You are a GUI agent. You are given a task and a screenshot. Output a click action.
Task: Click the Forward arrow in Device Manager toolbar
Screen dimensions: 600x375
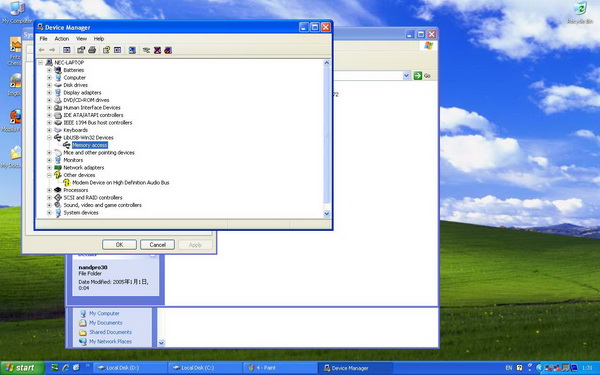pyautogui.click(x=52, y=50)
